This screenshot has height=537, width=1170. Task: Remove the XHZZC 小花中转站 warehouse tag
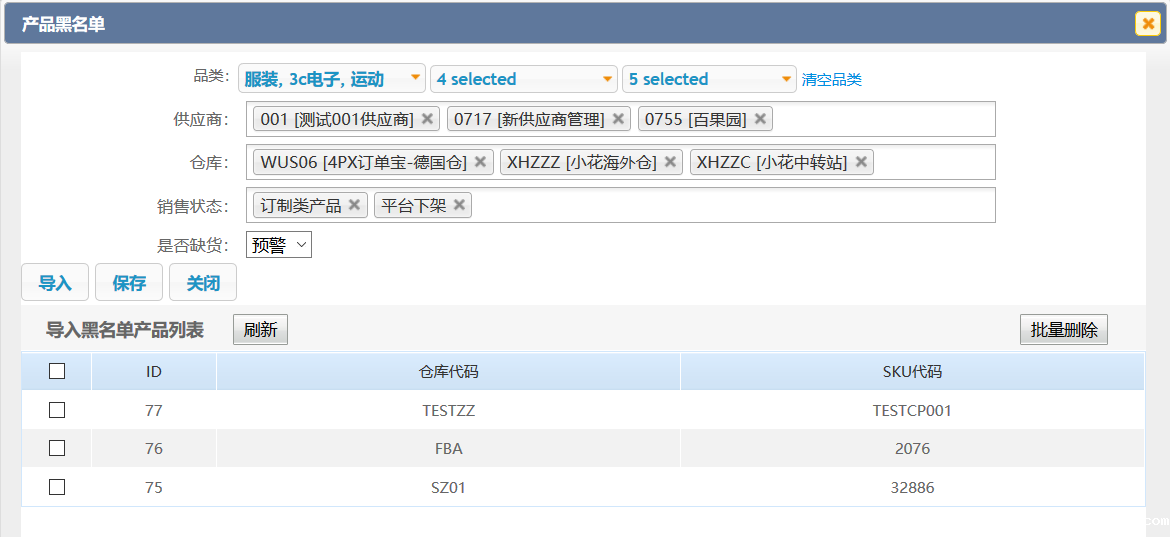861,162
